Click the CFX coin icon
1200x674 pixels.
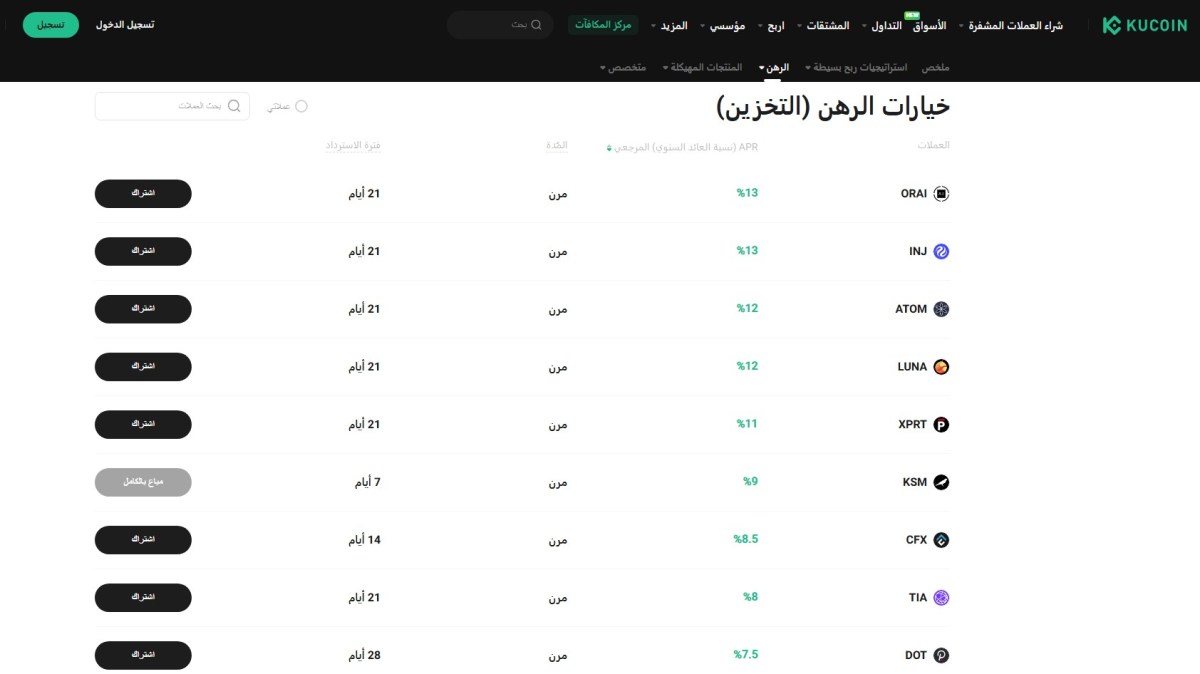coord(941,540)
